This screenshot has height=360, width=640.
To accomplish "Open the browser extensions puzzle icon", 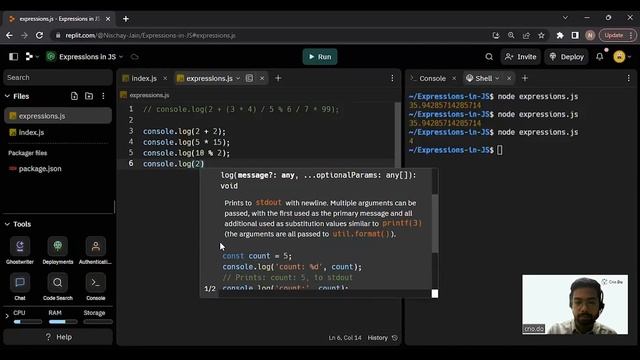I will [560, 36].
